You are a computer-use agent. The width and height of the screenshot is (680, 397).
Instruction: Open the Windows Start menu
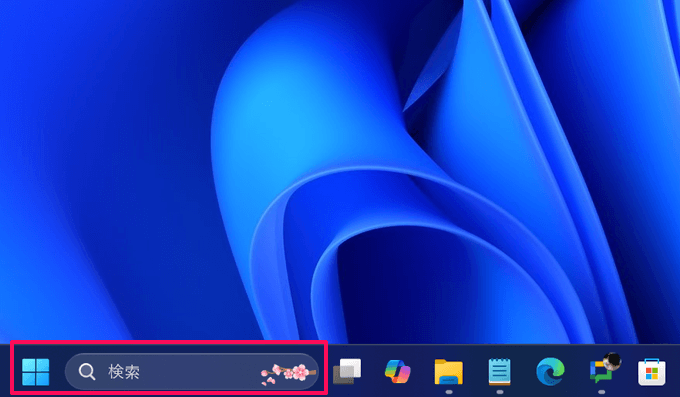click(36, 372)
